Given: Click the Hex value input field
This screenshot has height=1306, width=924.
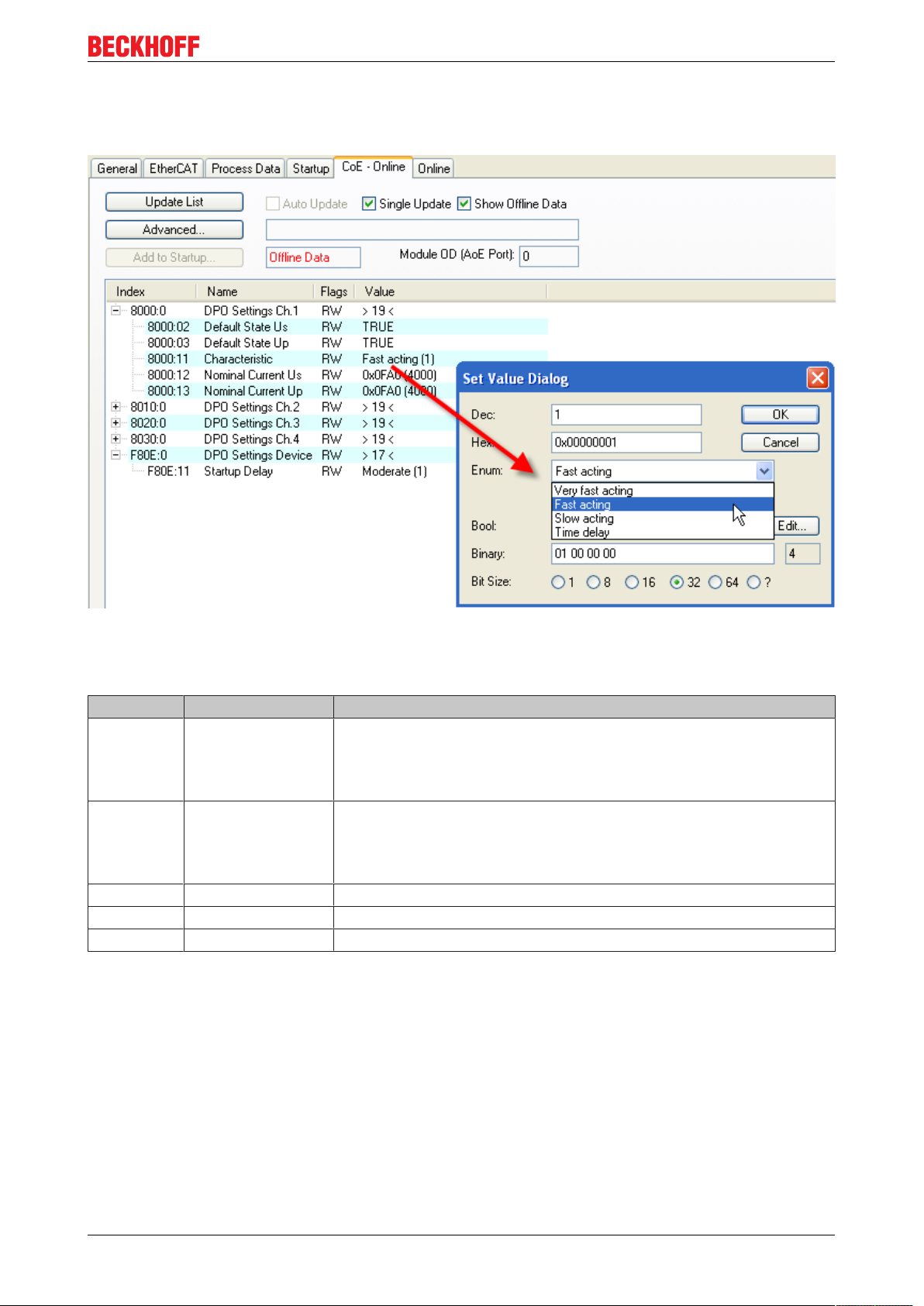Looking at the screenshot, I should (626, 443).
